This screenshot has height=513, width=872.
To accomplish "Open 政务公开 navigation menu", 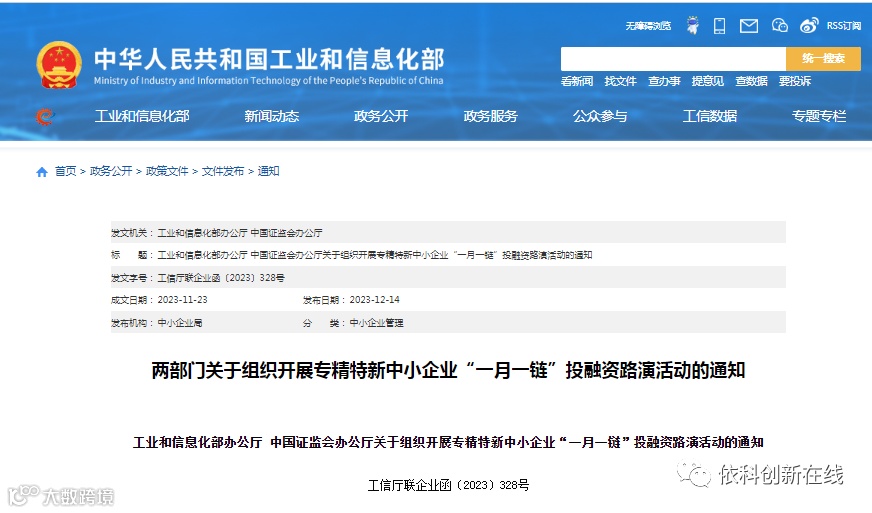I will pos(381,116).
